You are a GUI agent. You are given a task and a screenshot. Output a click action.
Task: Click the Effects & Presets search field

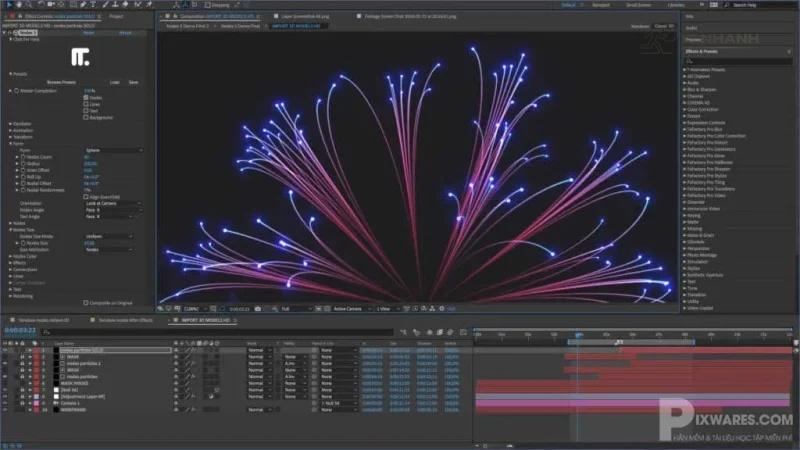pyautogui.click(x=737, y=61)
